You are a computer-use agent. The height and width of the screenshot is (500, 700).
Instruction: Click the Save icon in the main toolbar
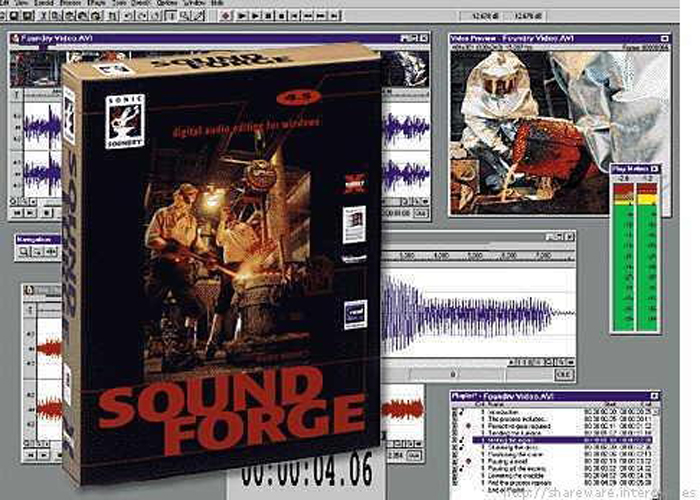tap(15, 16)
